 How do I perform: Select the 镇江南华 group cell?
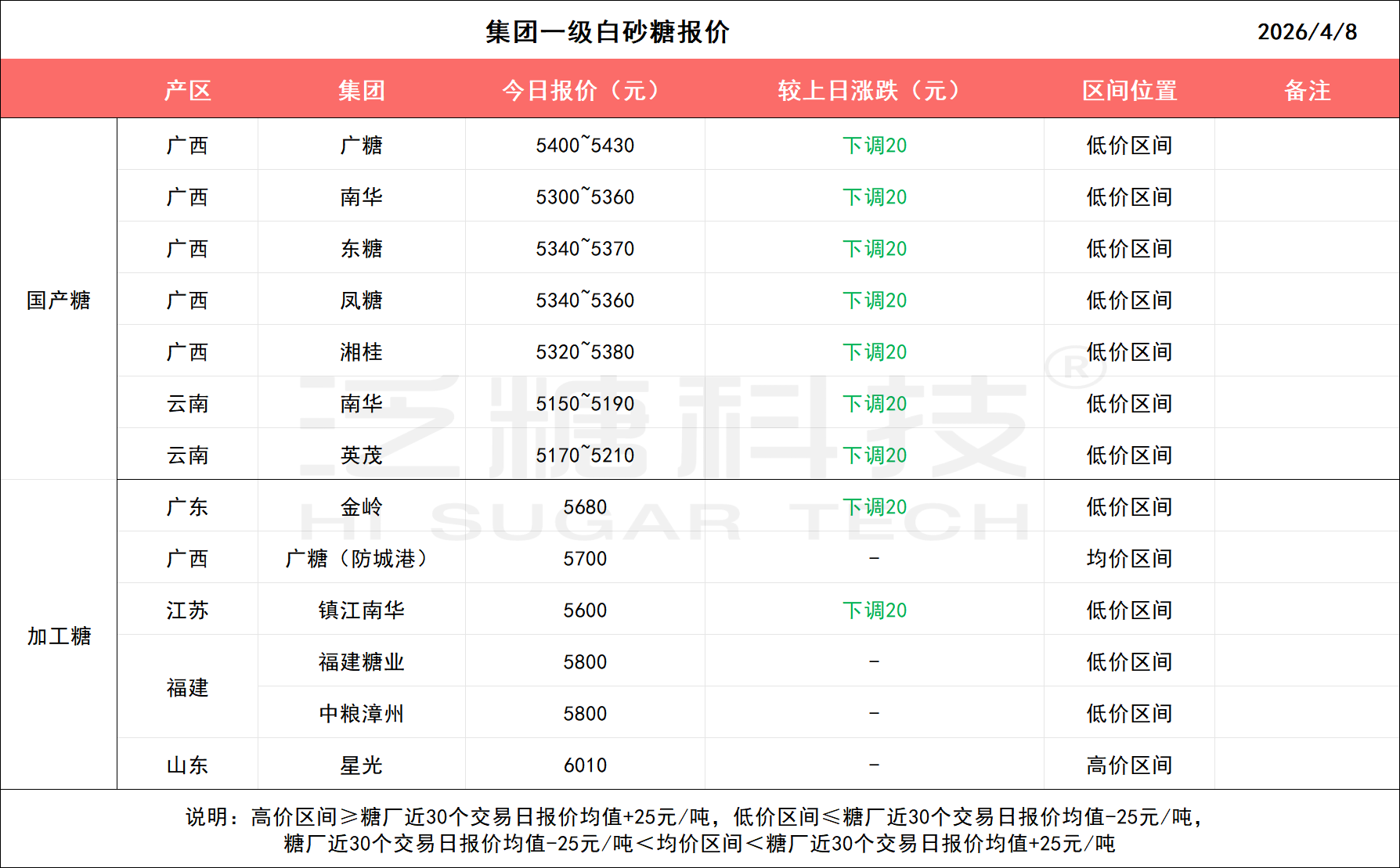pyautogui.click(x=361, y=610)
